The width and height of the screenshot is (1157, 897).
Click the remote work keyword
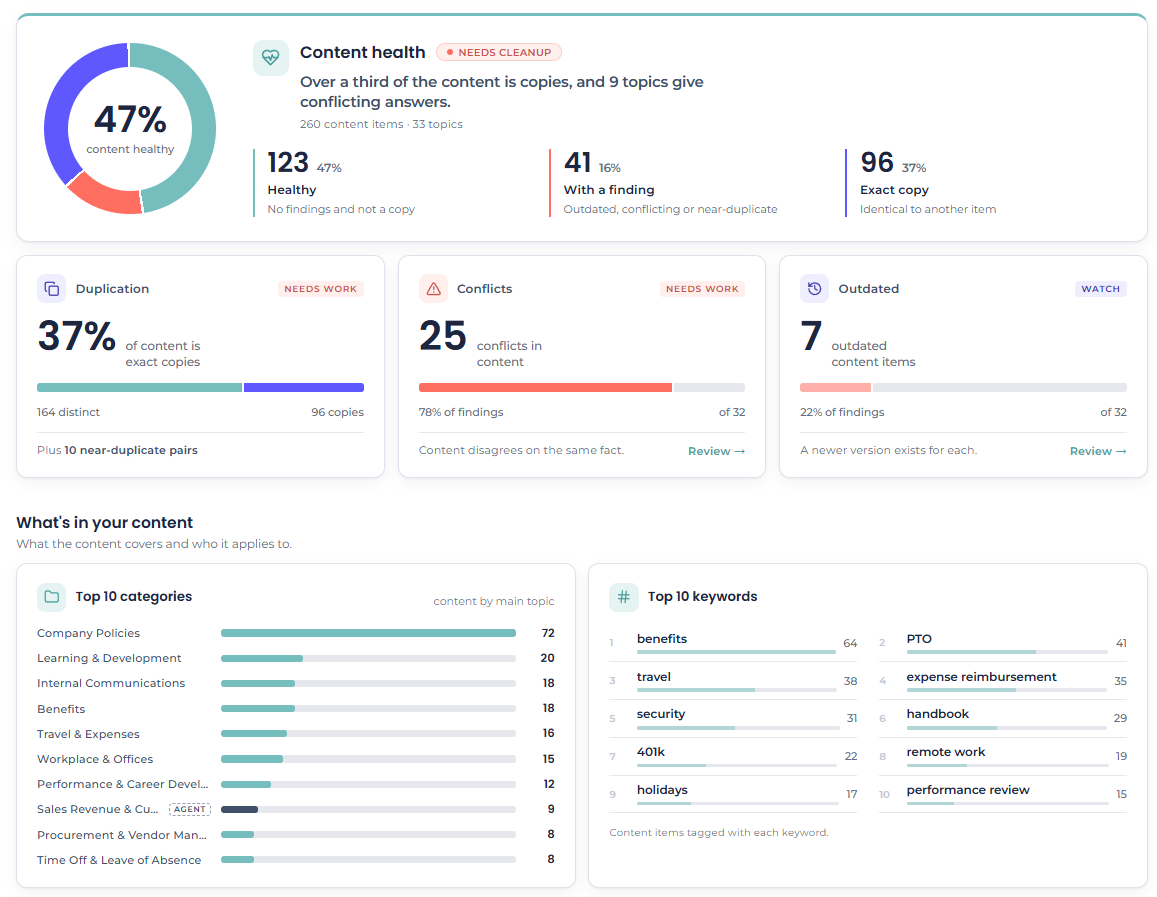(945, 752)
